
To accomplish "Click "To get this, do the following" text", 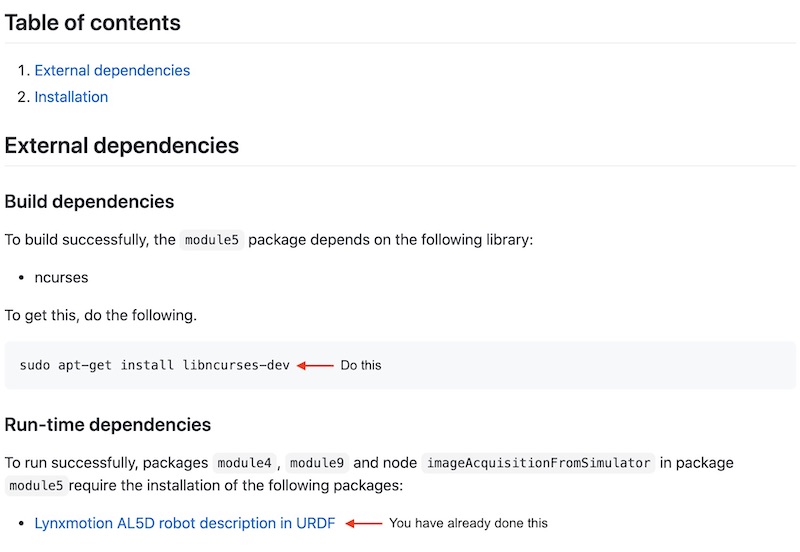I will [x=101, y=315].
